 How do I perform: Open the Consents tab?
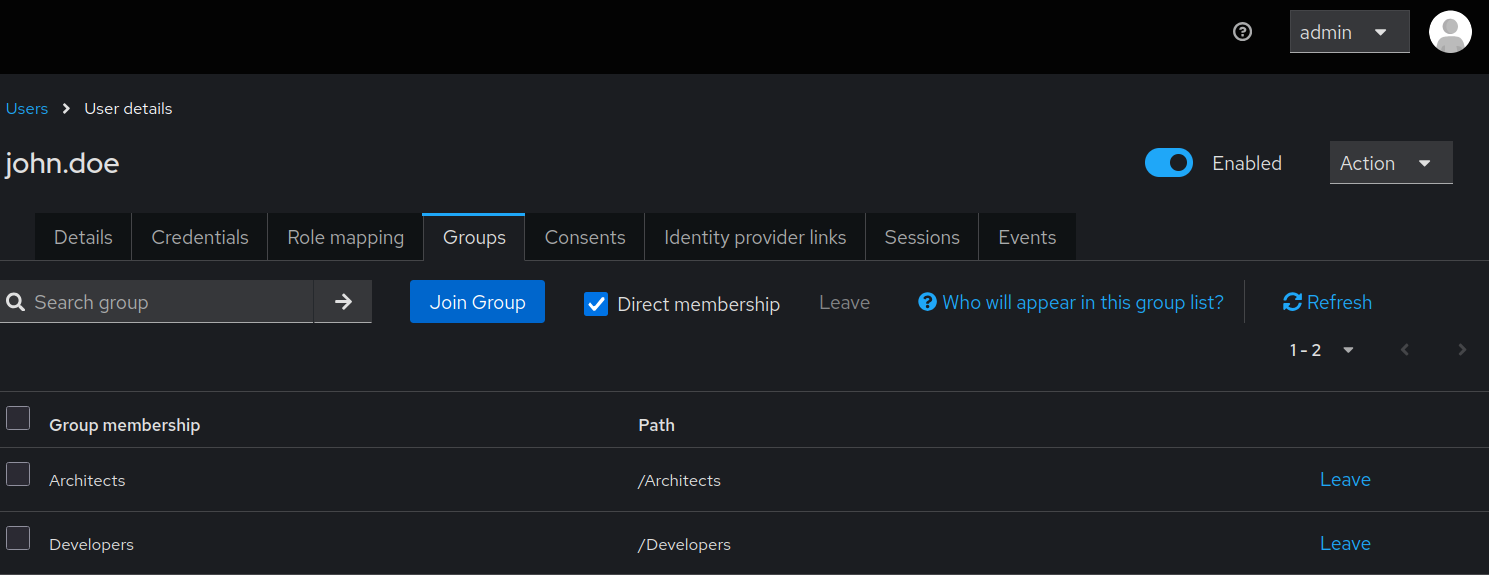click(x=585, y=237)
